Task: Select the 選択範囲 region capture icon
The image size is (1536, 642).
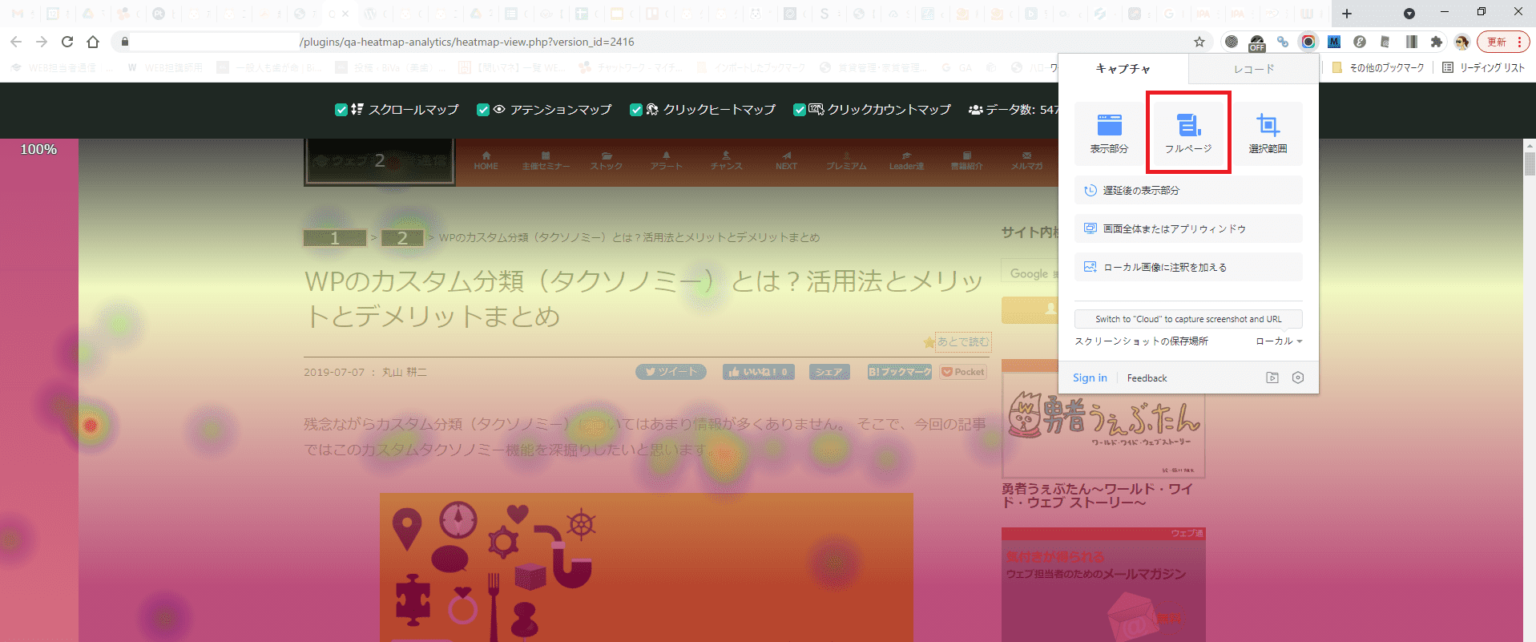Action: 1267,131
